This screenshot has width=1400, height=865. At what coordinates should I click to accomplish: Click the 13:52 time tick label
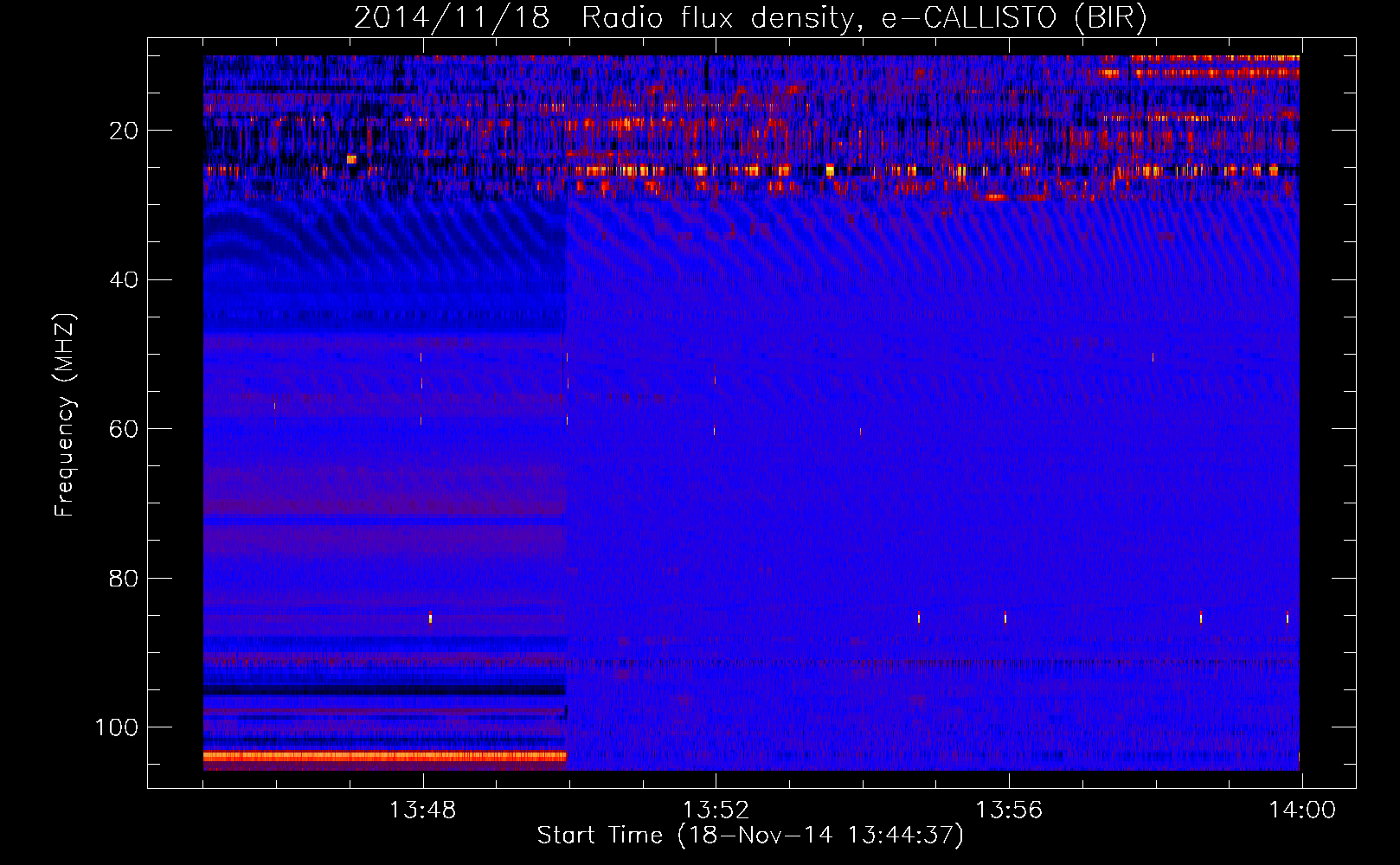[716, 811]
